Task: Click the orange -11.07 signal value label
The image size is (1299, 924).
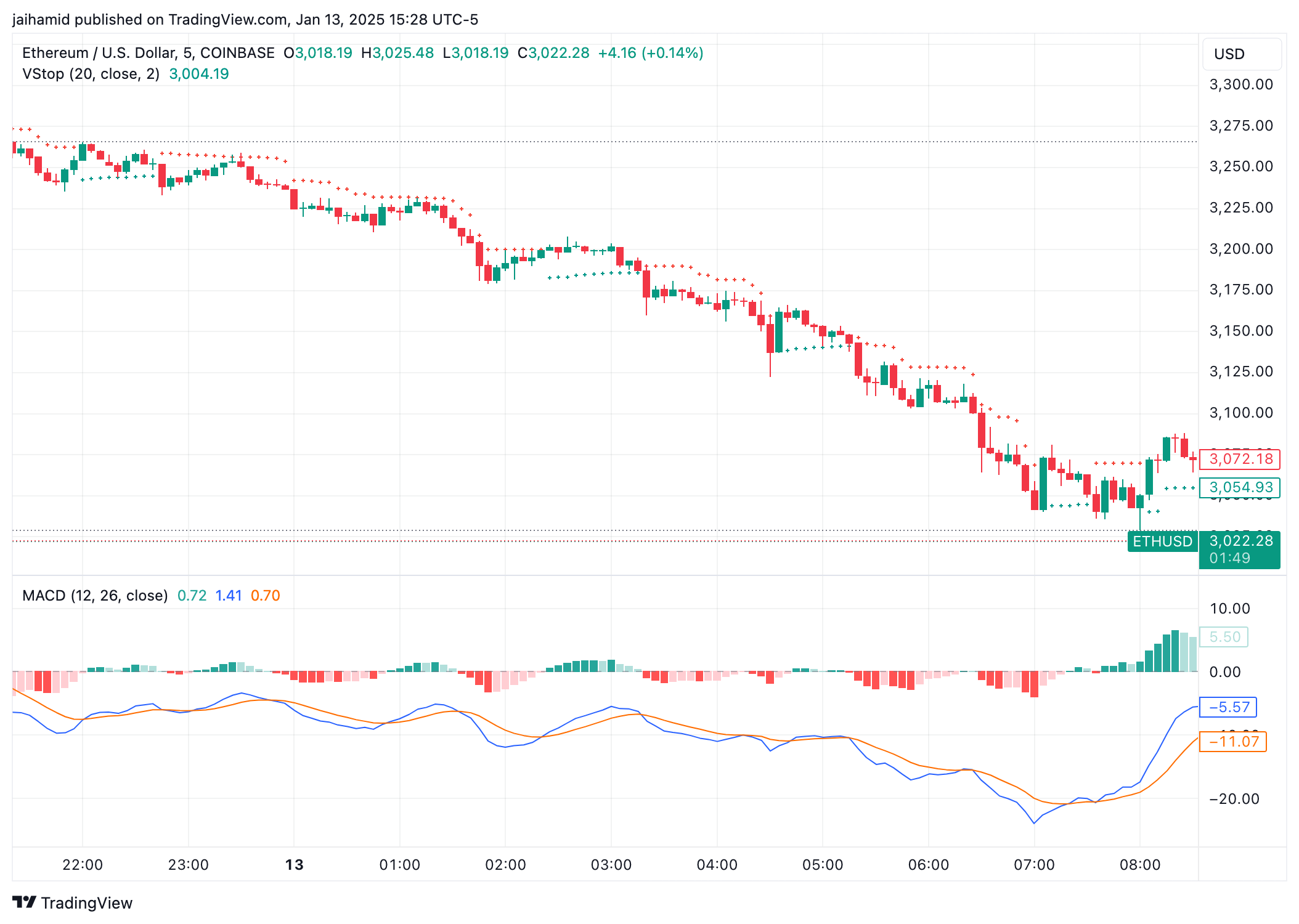Action: coord(1233,742)
